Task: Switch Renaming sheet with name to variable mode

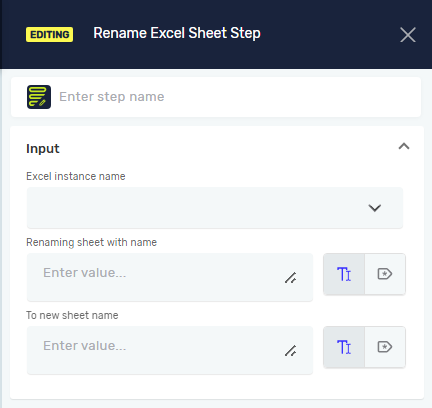Action: (385, 274)
